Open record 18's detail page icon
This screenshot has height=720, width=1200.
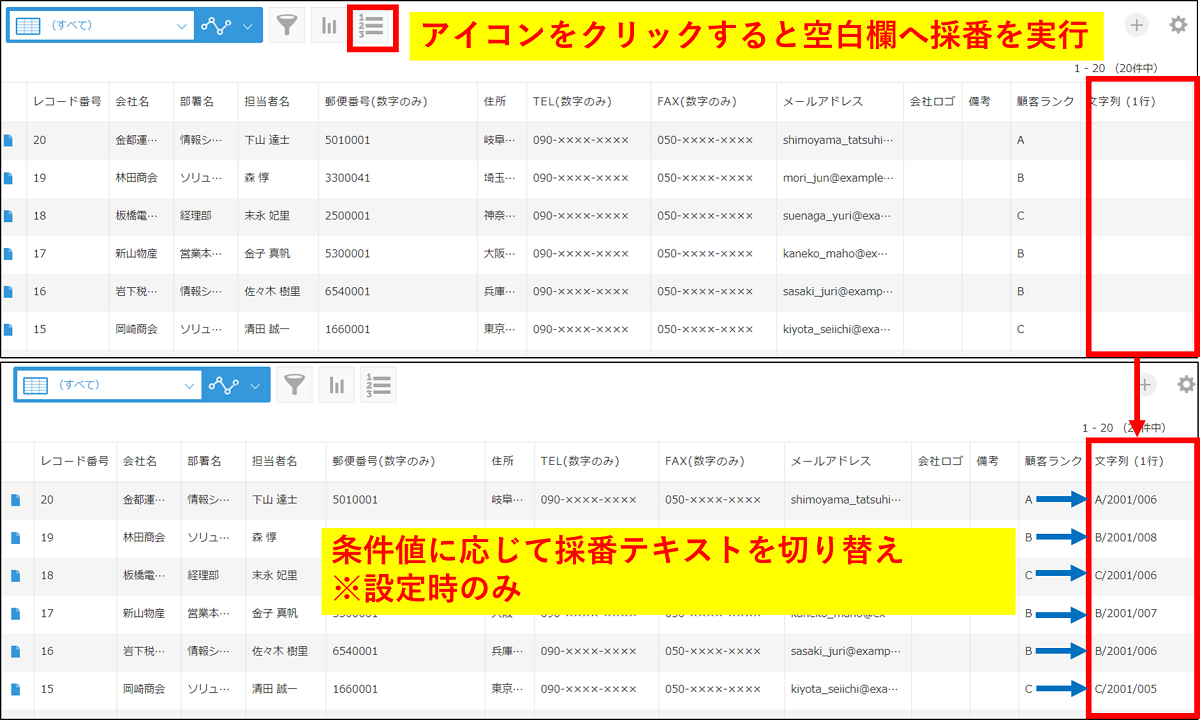point(11,215)
